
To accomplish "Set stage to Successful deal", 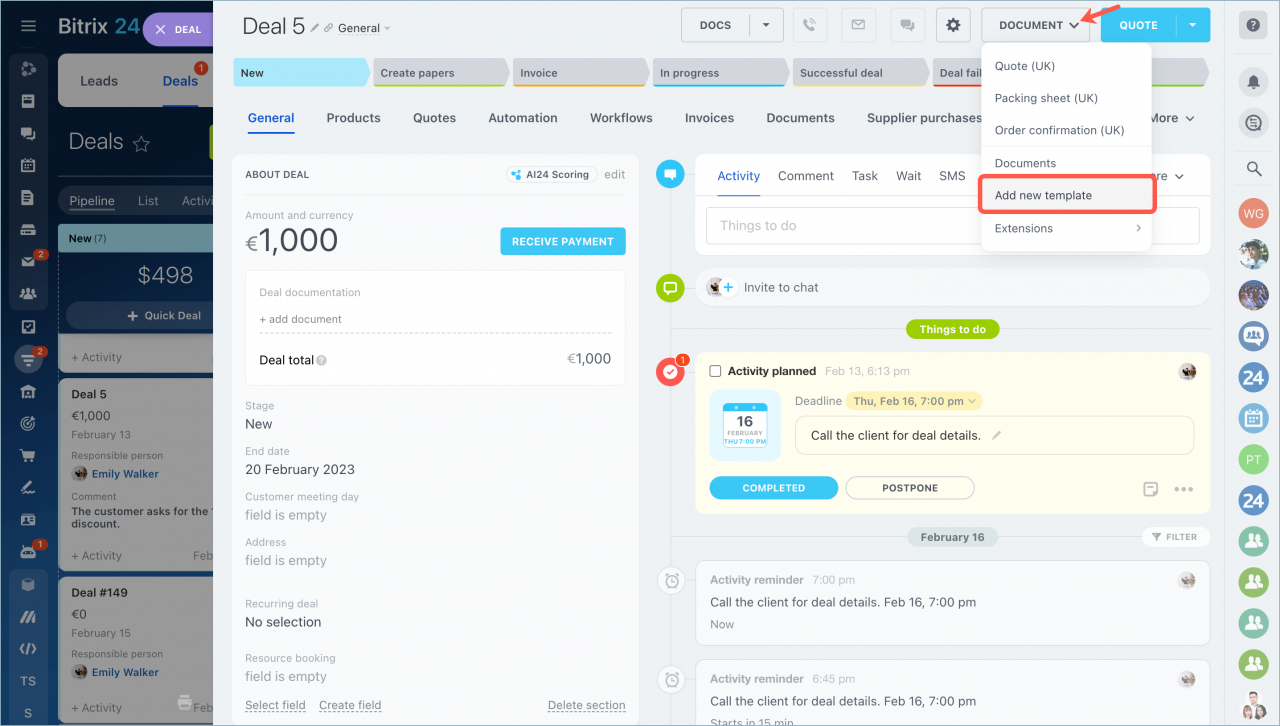I will click(860, 73).
